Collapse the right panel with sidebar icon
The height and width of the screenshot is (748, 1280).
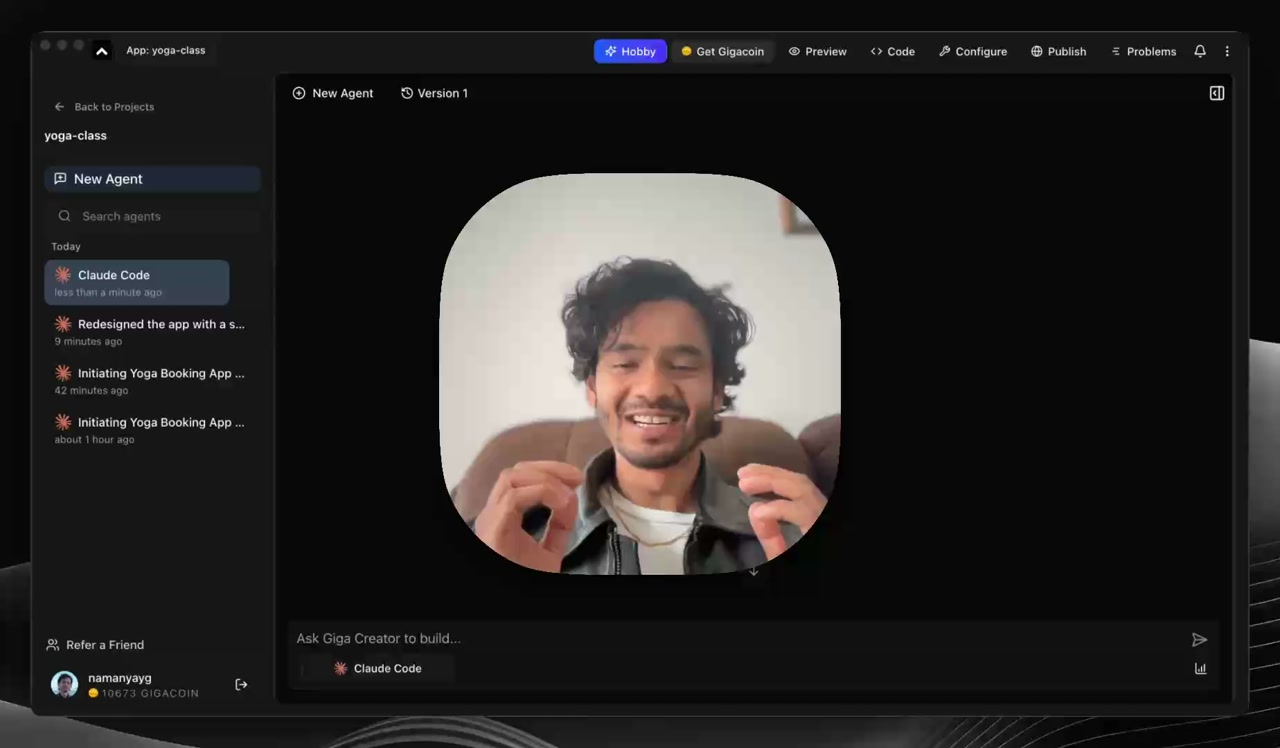point(1216,93)
